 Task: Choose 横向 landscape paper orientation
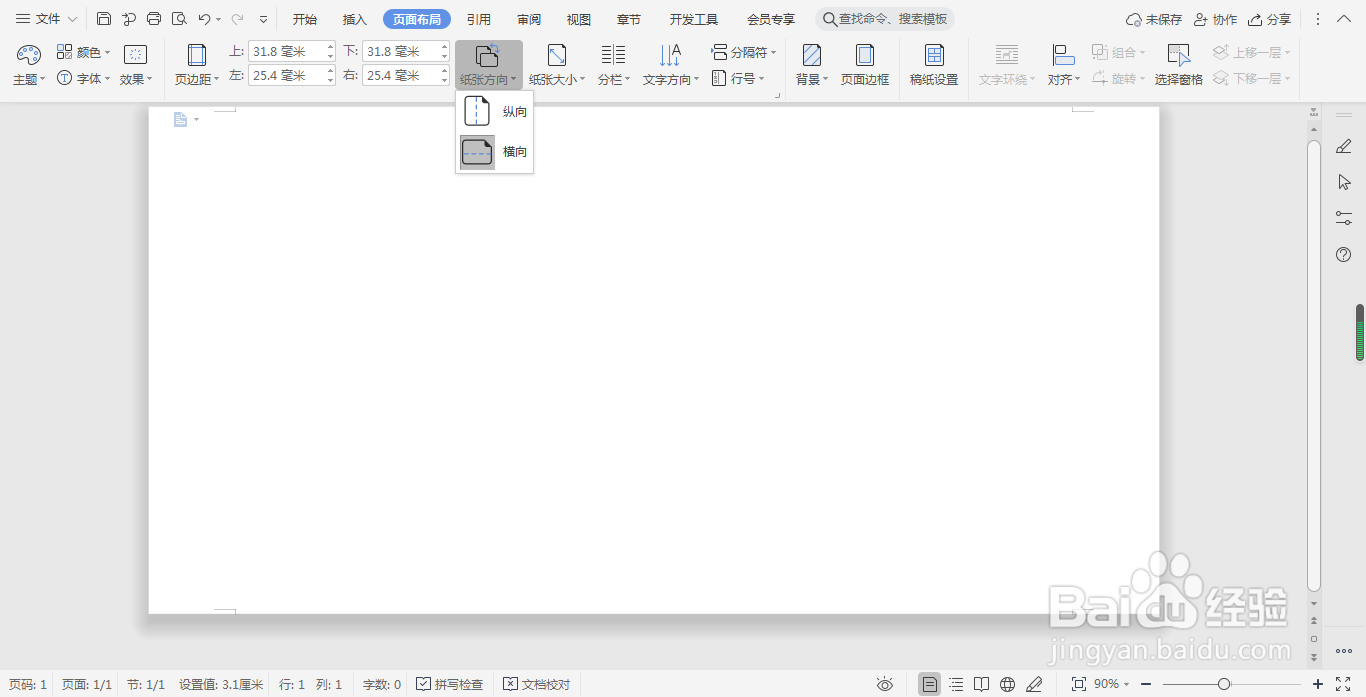pyautogui.click(x=494, y=151)
